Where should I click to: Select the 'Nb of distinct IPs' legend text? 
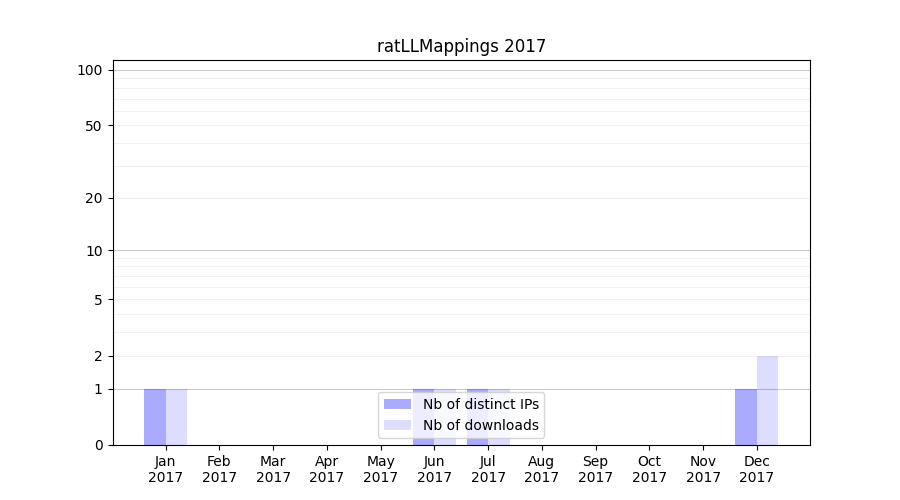pyautogui.click(x=481, y=404)
